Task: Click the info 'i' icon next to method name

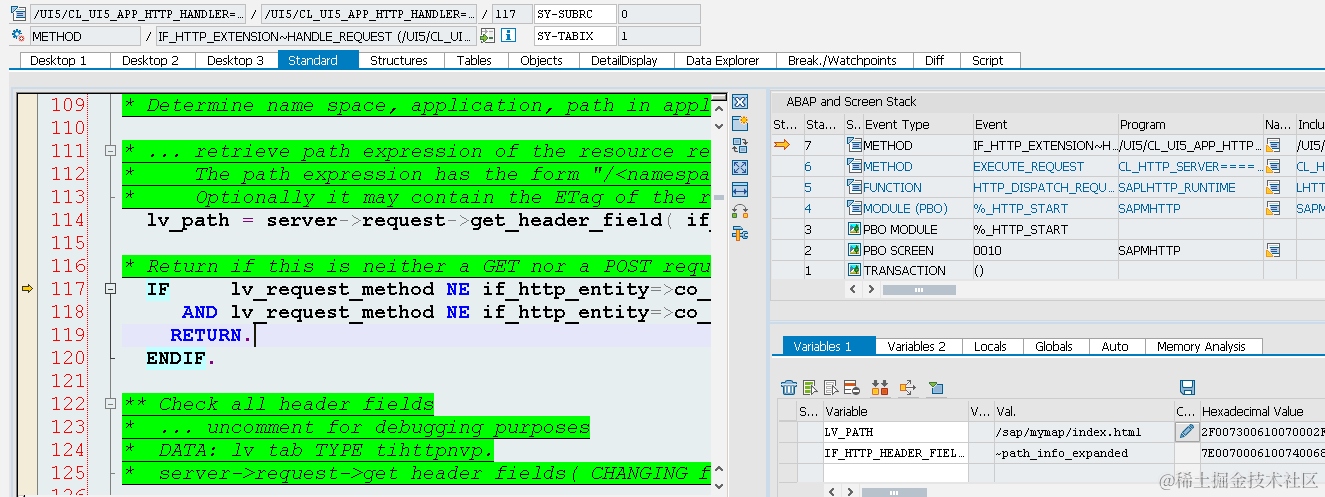Action: click(508, 36)
